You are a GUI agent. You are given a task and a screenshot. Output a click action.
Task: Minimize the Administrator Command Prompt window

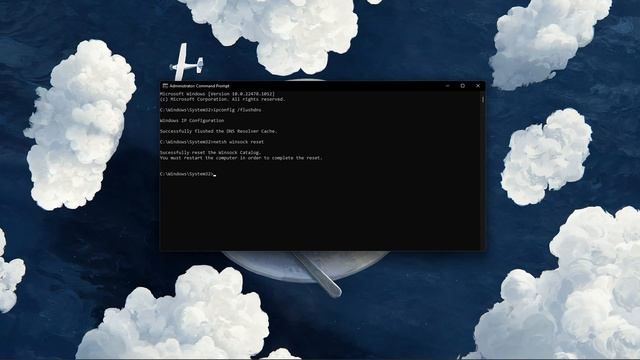(x=448, y=86)
